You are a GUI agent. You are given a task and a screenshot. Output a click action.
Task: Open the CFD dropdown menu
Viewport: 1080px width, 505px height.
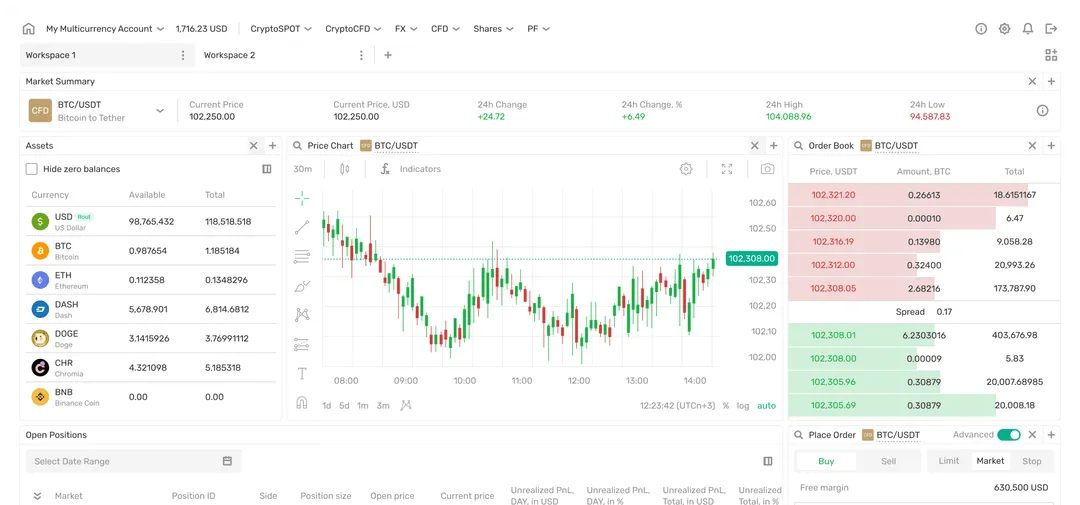[x=446, y=29]
